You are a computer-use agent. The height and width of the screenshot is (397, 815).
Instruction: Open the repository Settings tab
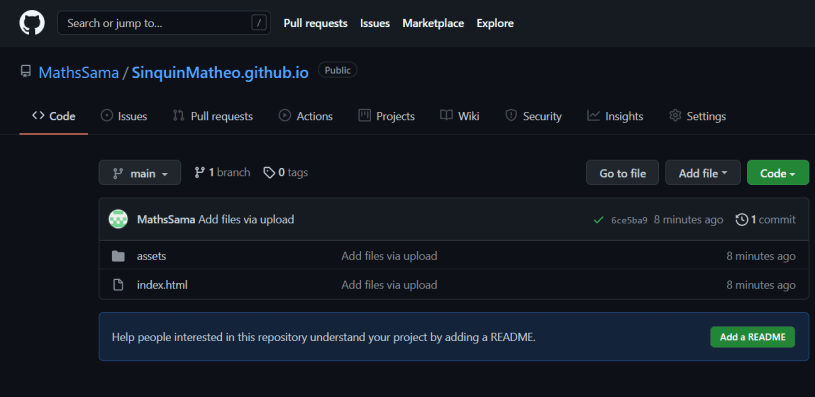coord(698,116)
